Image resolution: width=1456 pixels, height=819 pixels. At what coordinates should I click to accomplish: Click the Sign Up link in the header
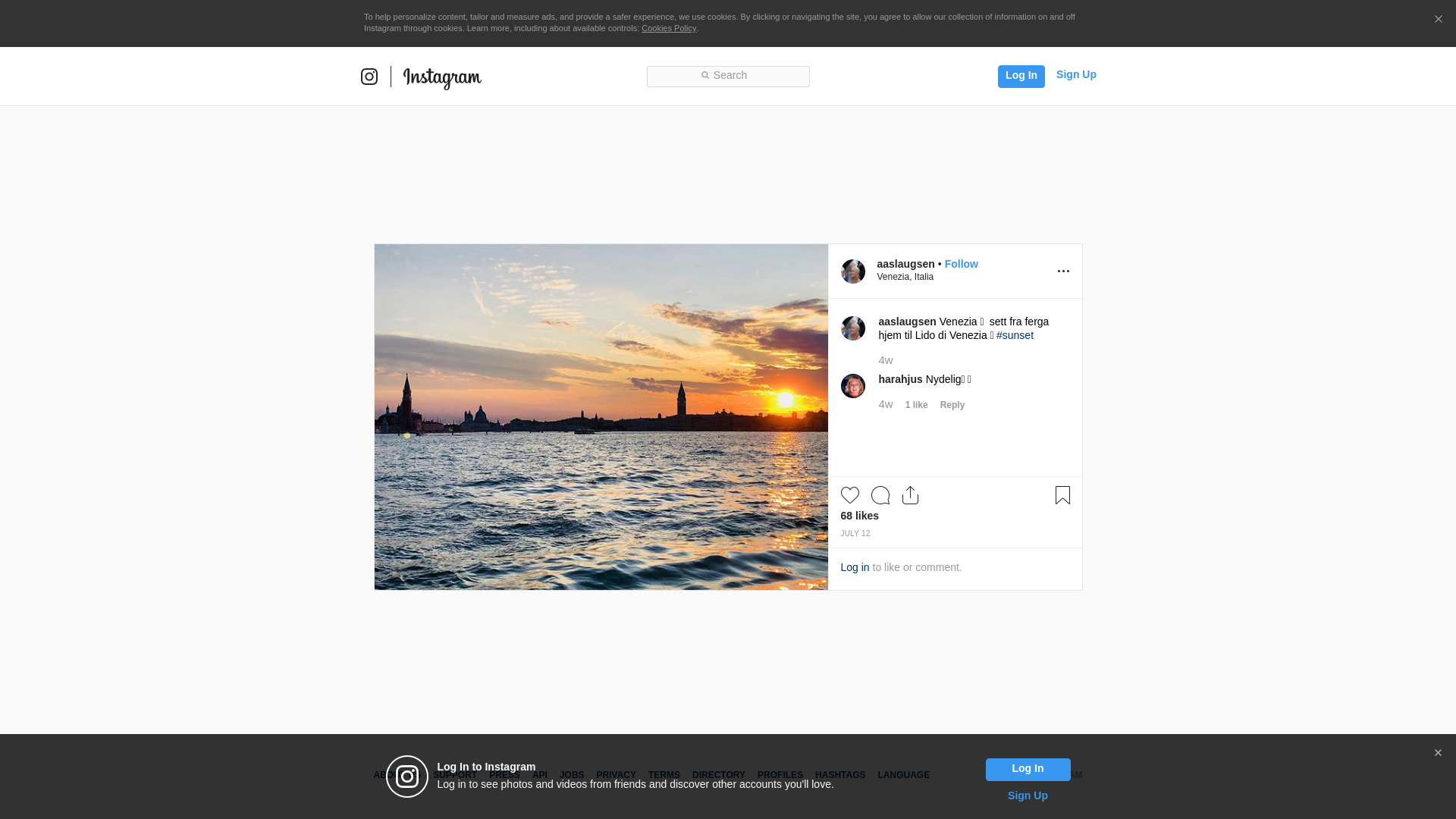tap(1075, 74)
